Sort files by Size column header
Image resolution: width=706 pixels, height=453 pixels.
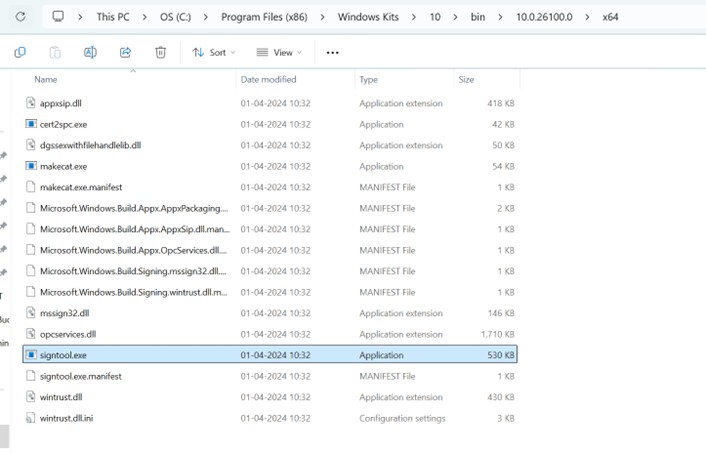coord(466,79)
